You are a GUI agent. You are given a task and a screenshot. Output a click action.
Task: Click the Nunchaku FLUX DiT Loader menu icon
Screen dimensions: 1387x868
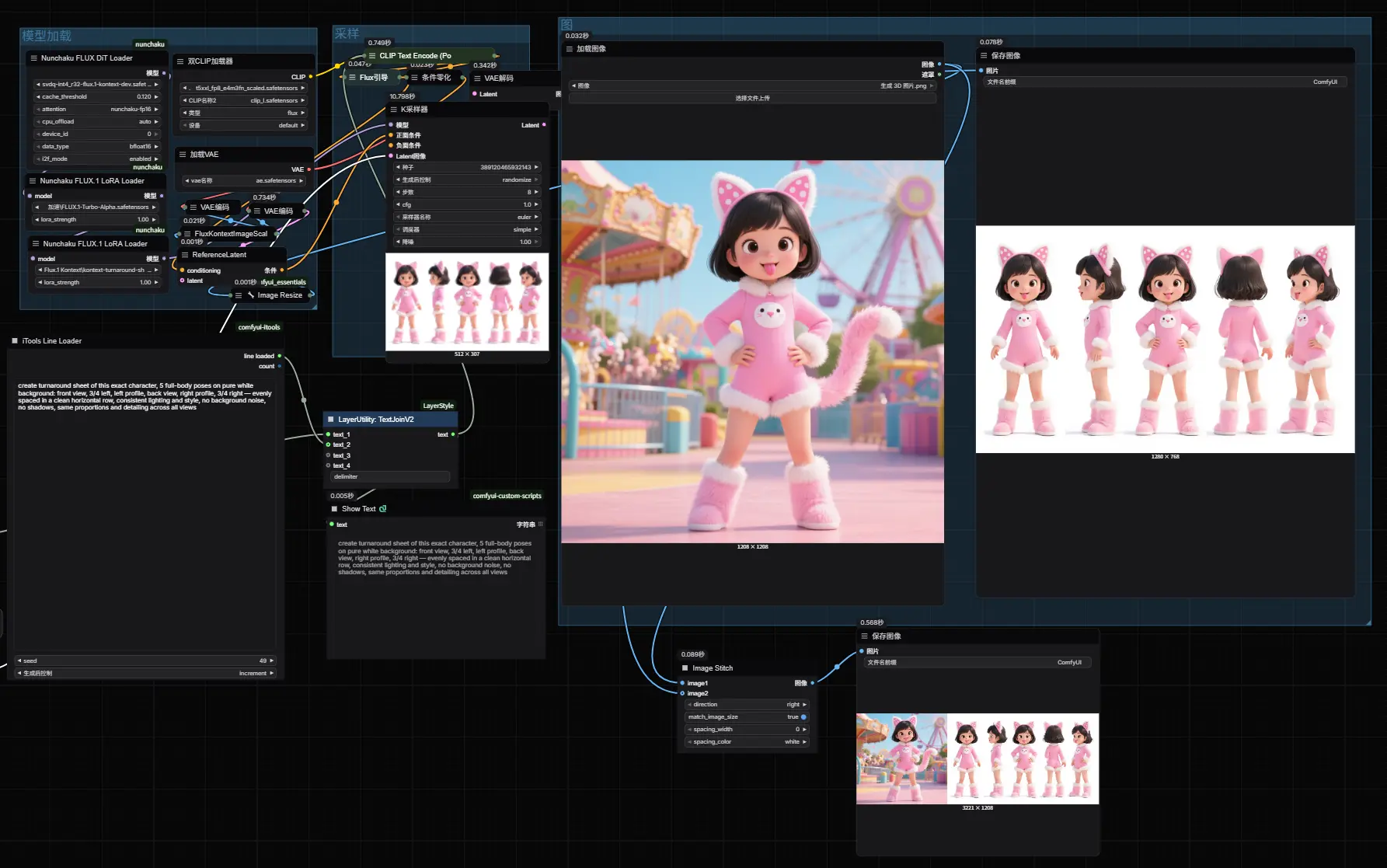pyautogui.click(x=33, y=58)
